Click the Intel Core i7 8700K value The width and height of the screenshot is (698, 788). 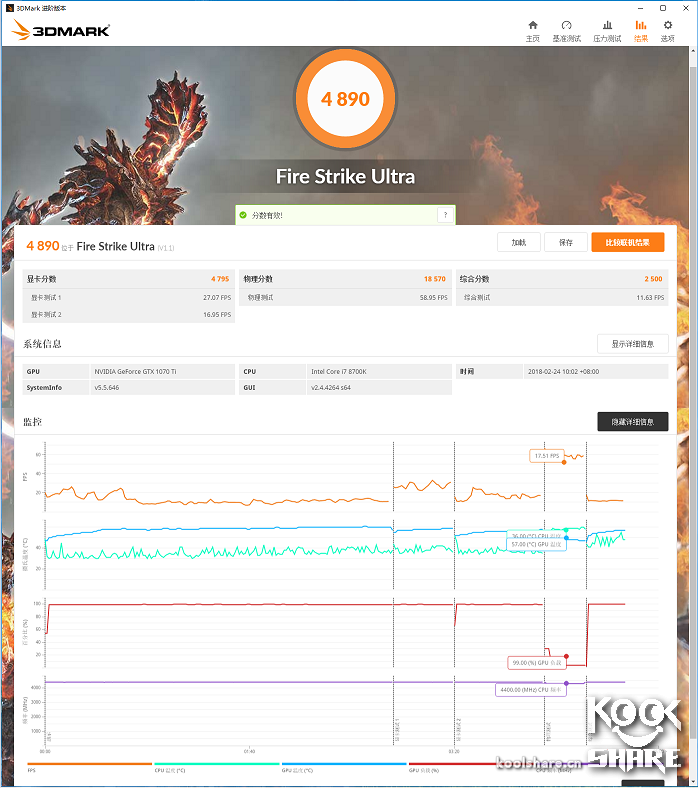click(339, 371)
